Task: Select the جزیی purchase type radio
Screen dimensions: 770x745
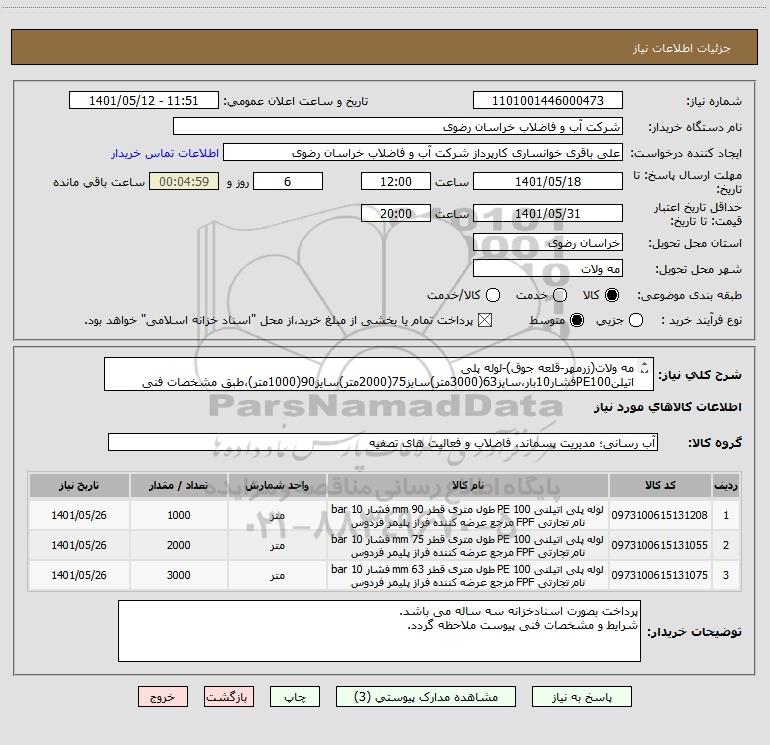Action: coord(636,320)
